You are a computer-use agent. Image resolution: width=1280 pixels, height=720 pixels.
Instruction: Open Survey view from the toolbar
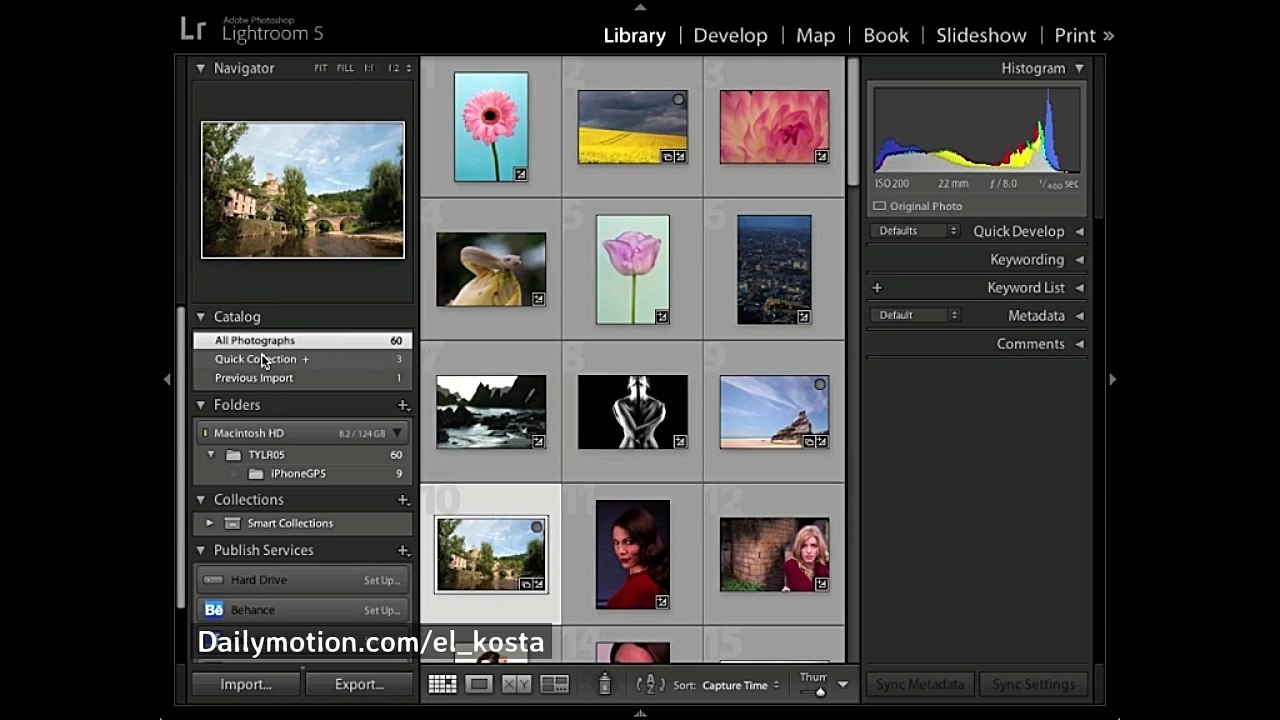(554, 684)
